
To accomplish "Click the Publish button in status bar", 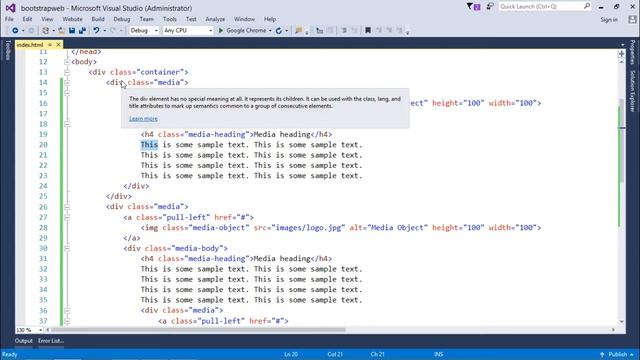I will pos(618,354).
